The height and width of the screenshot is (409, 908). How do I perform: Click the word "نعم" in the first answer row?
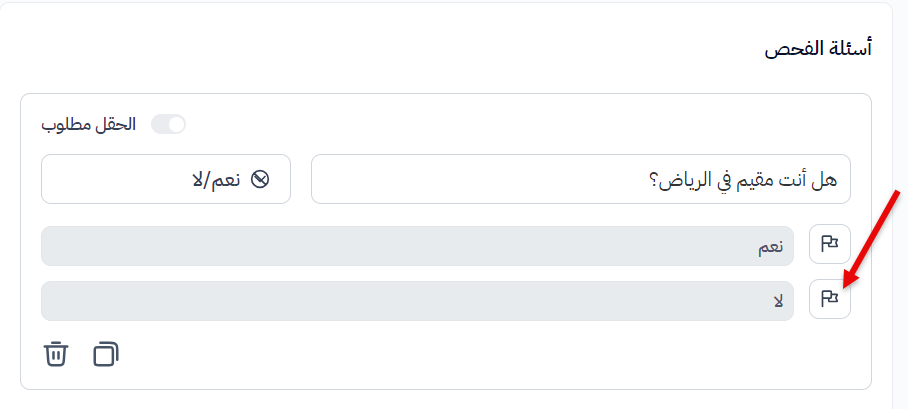(768, 247)
